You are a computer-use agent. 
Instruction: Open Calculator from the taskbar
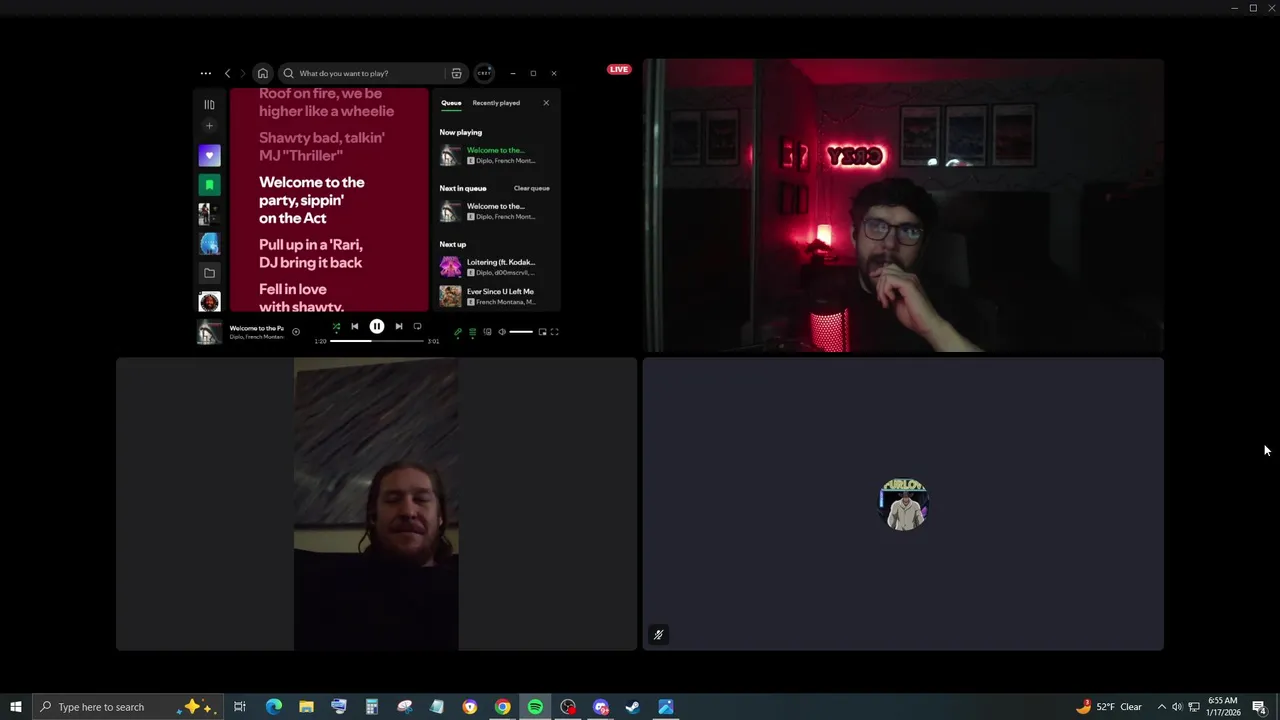click(x=371, y=707)
